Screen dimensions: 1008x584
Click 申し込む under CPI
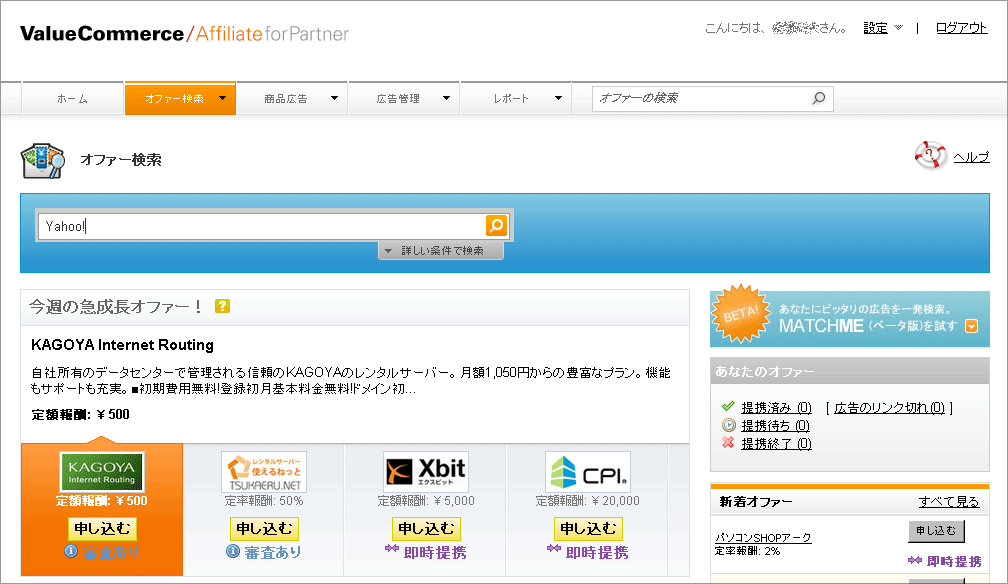(588, 529)
